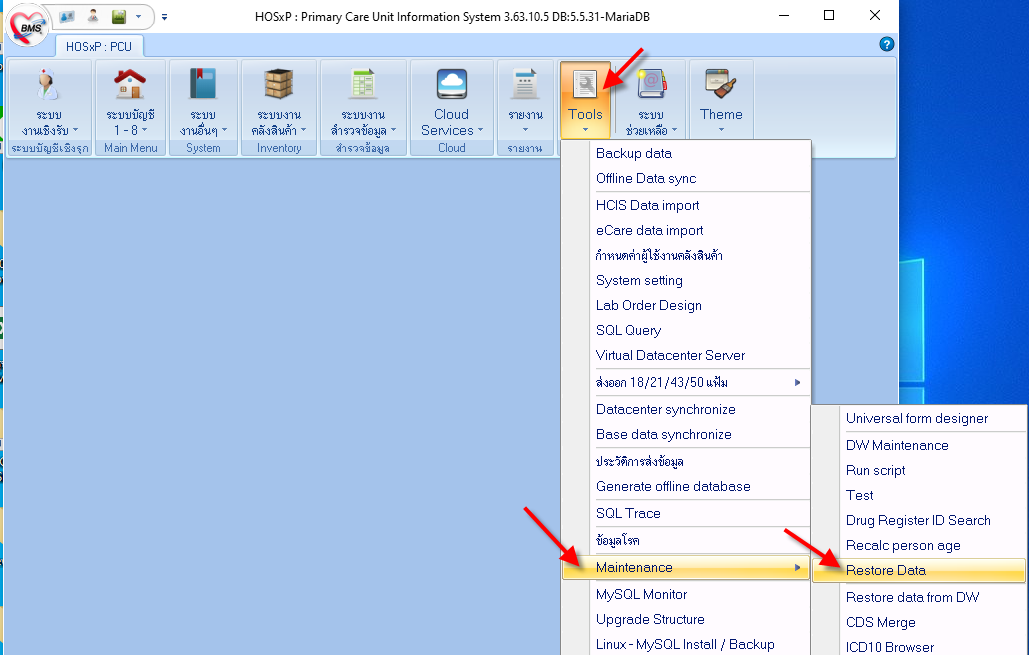This screenshot has height=655, width=1029.
Task: Select Offline Data sync menu item
Action: click(x=686, y=179)
